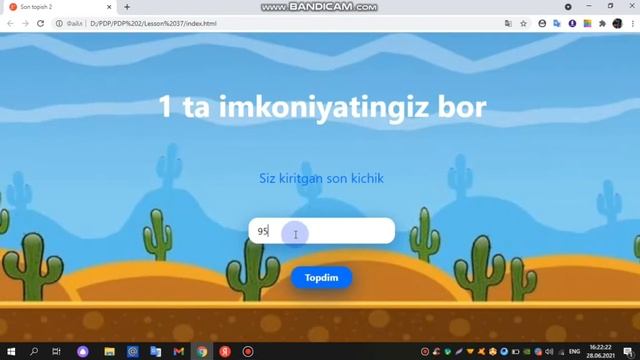Open the blue @ mail app on taskbar
Viewport: 640px width, 360px height.
(133, 351)
